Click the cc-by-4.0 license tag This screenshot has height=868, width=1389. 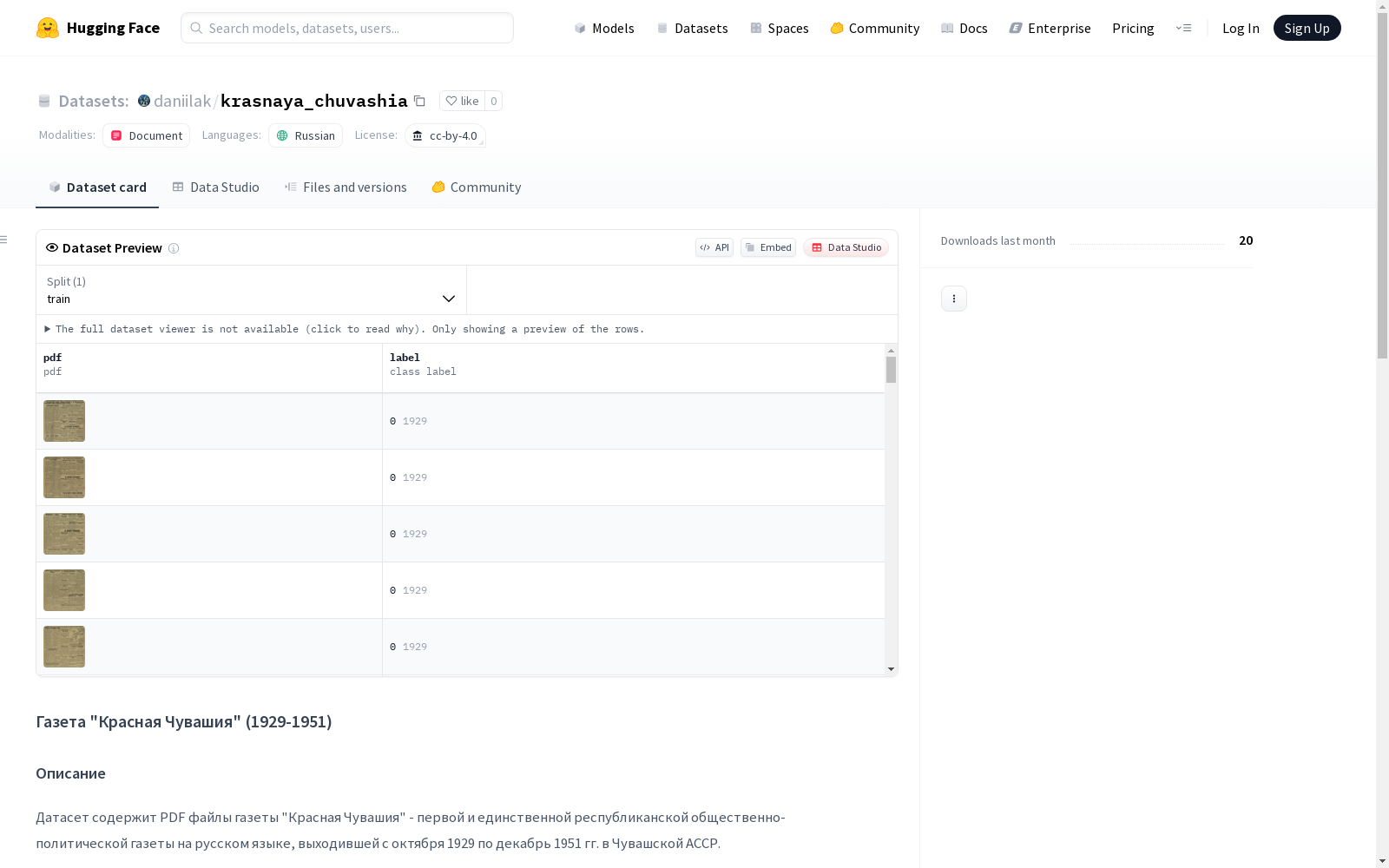pyautogui.click(x=444, y=135)
